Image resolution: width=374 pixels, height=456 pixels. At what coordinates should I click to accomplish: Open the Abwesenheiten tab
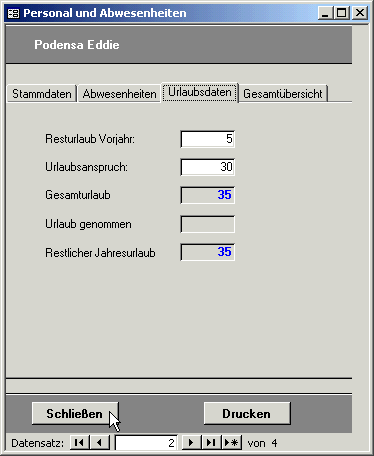pyautogui.click(x=119, y=94)
